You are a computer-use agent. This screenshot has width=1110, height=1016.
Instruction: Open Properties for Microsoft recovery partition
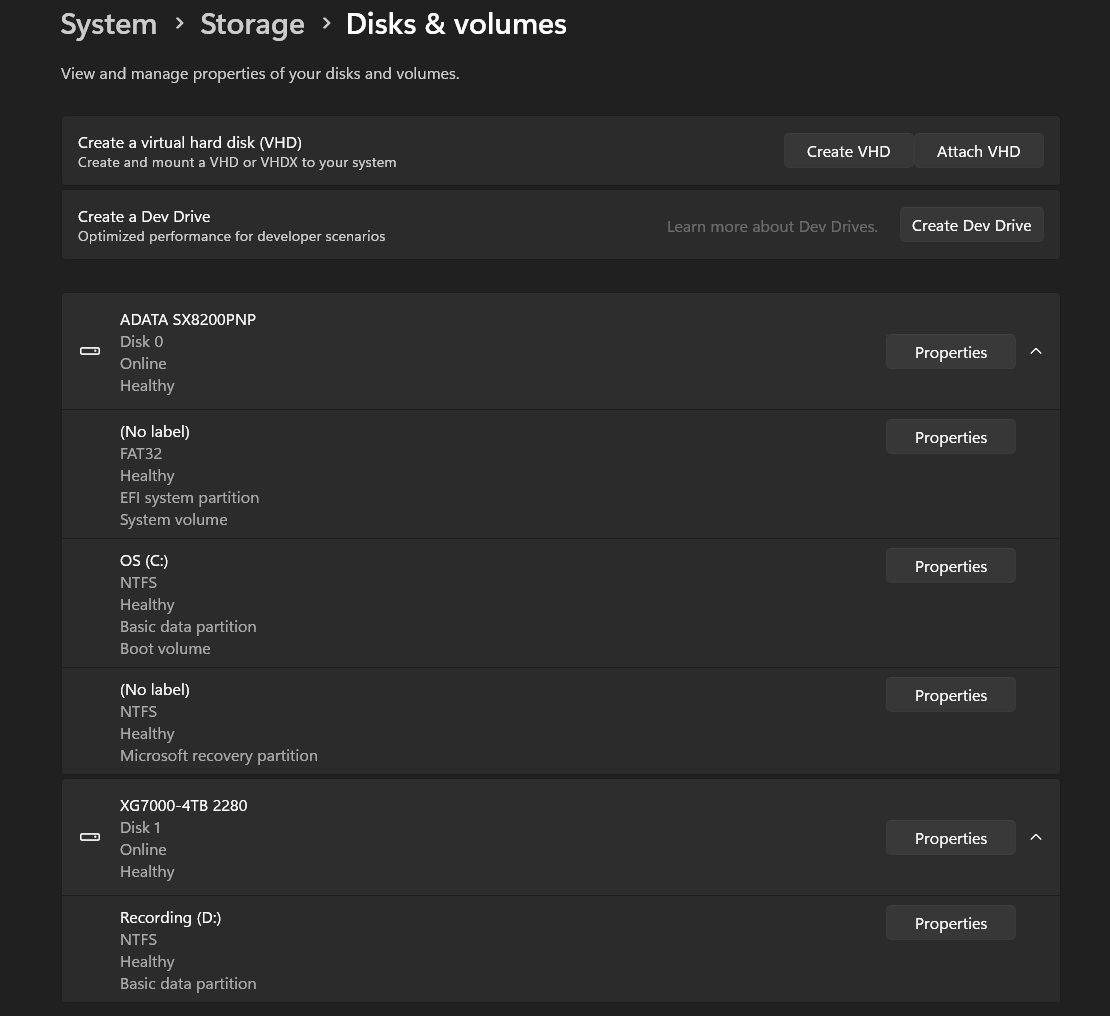pos(950,695)
